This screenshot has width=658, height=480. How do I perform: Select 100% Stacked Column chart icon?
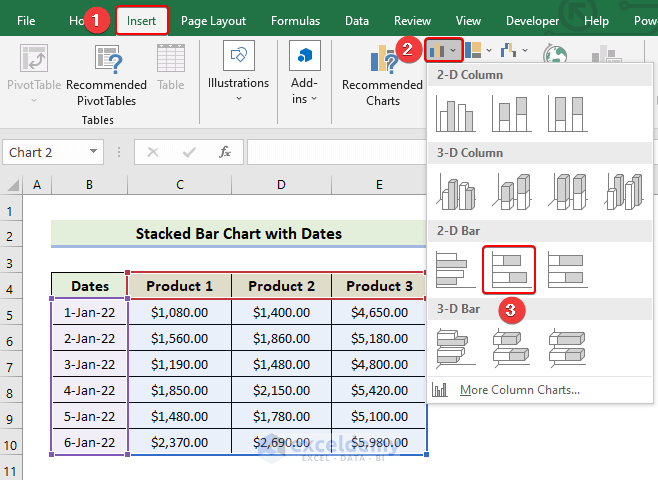[566, 114]
